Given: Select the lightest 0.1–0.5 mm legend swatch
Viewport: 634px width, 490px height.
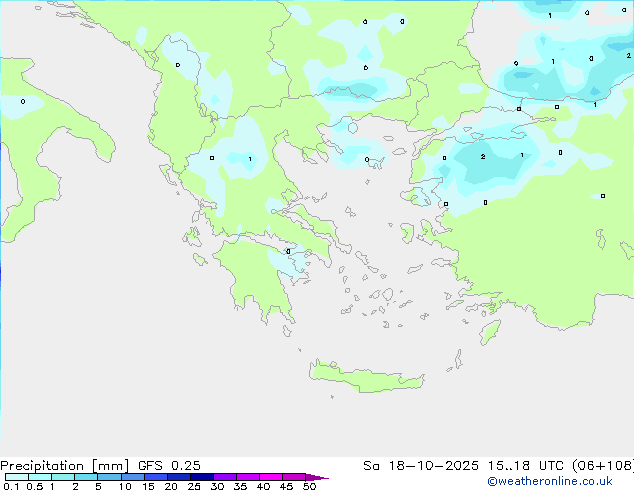Looking at the screenshot, I should click(x=17, y=477).
